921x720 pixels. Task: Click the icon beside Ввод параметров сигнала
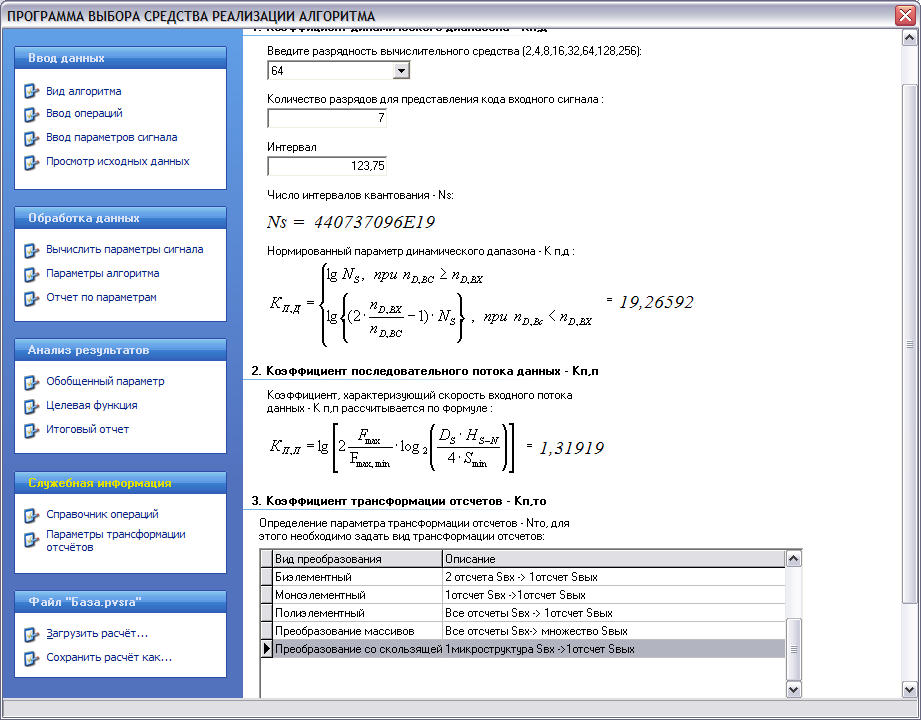tap(31, 138)
